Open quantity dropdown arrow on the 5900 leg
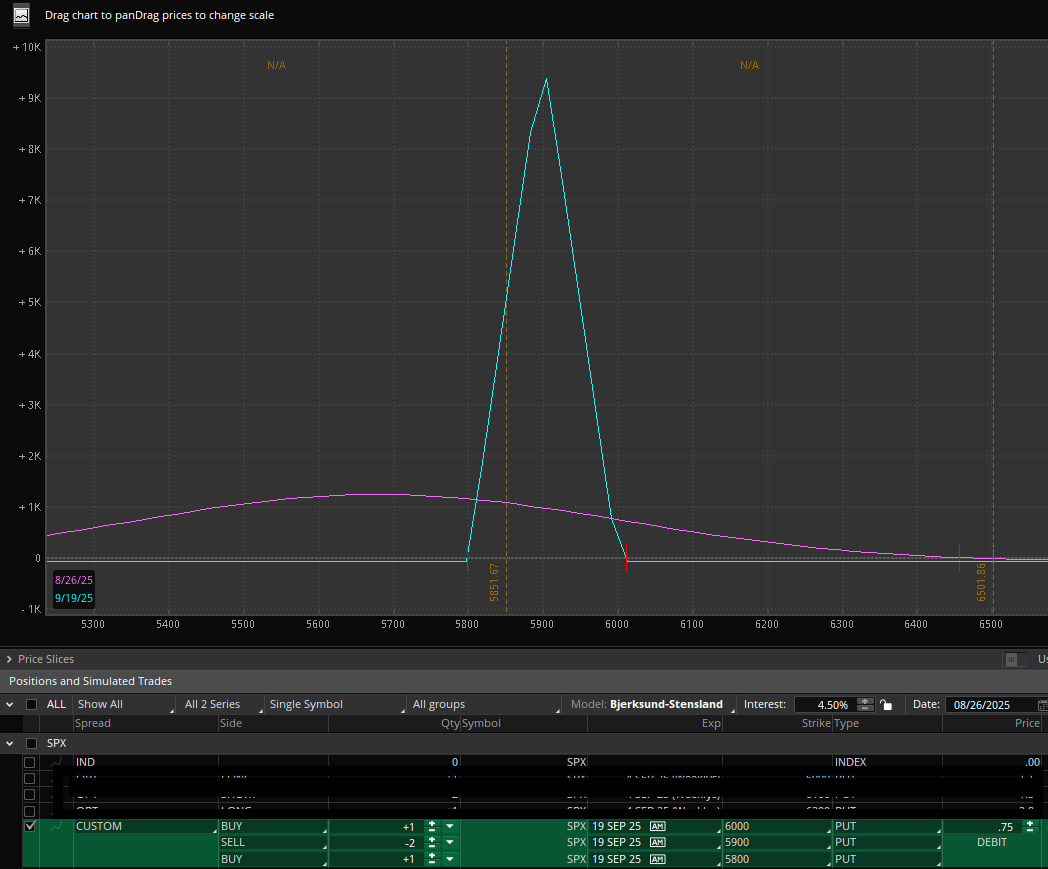Image resolution: width=1048 pixels, height=869 pixels. click(450, 842)
